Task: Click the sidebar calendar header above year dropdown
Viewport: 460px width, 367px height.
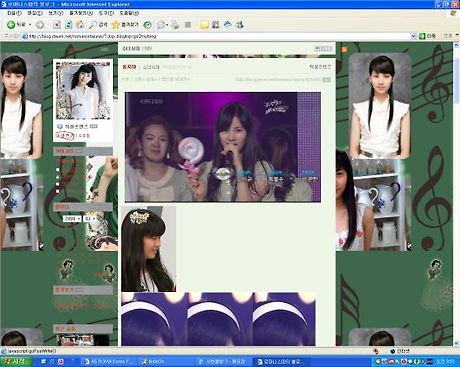Action: (83, 207)
